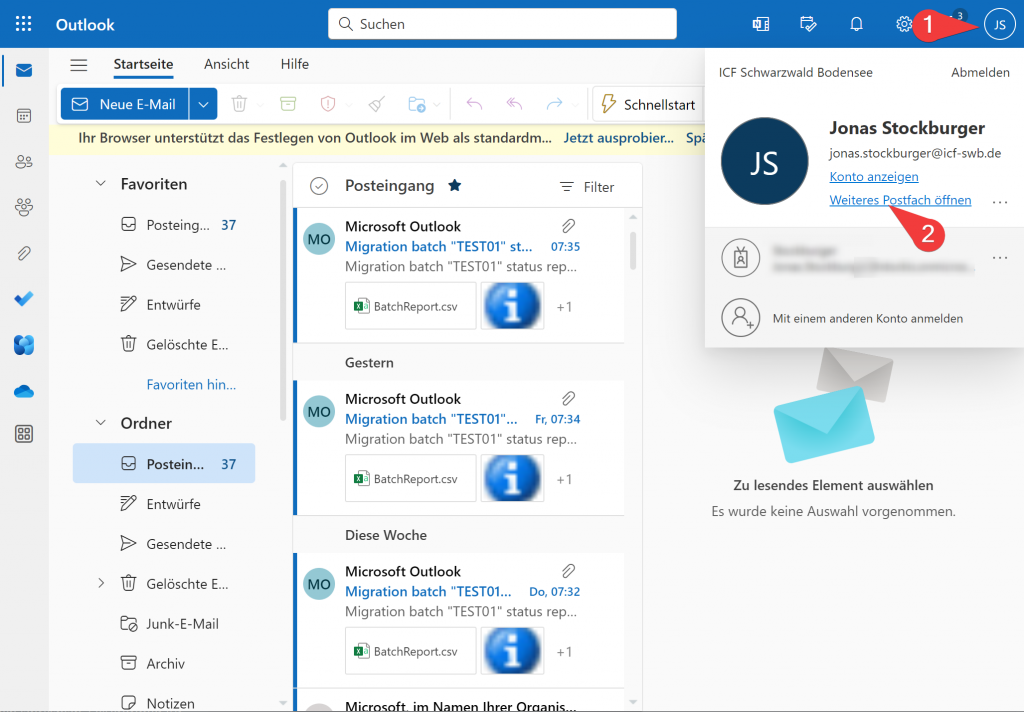The image size is (1024, 712).
Task: Open the BatchReport.csv attachment in first email
Action: (408, 307)
